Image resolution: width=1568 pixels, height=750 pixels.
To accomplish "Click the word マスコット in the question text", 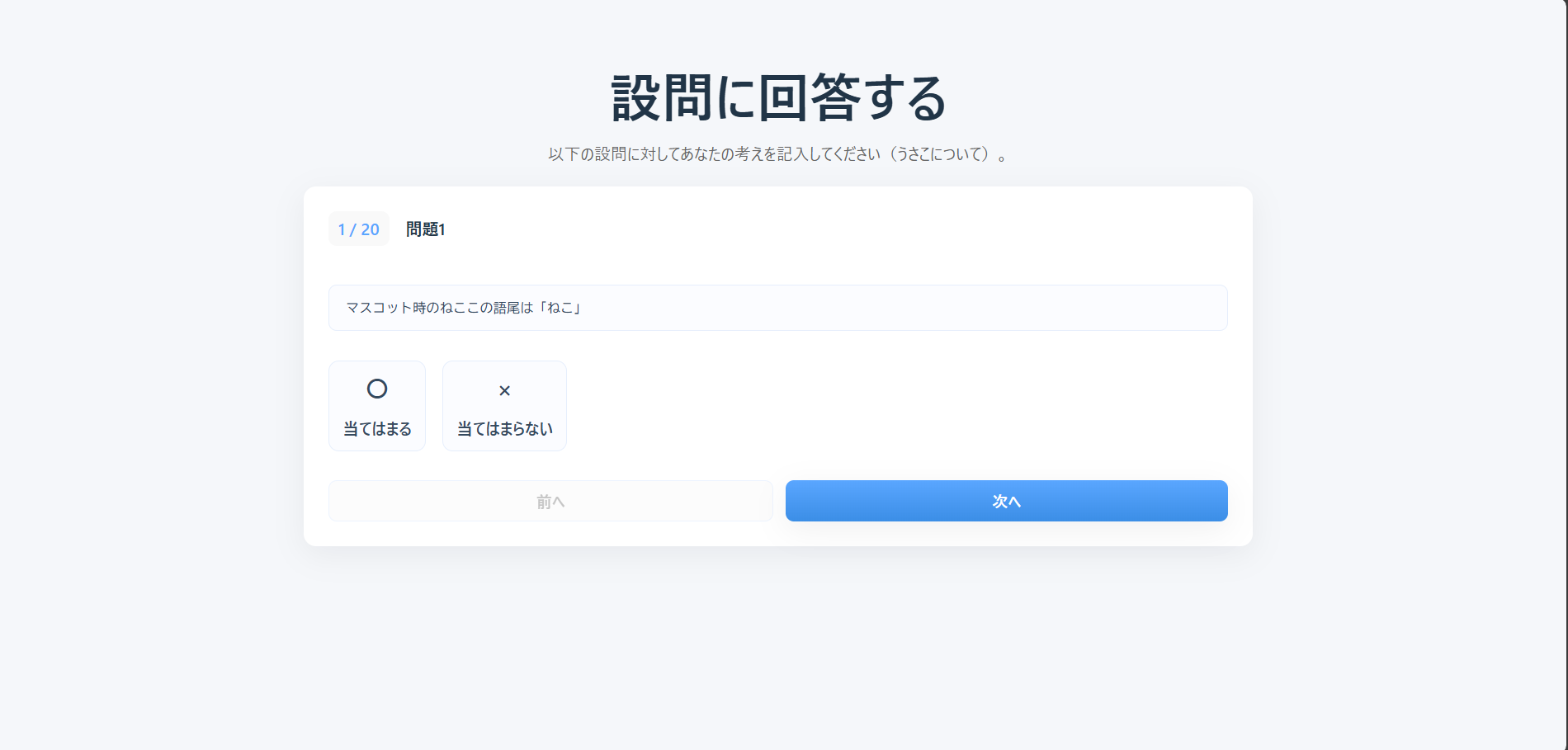I will [378, 308].
